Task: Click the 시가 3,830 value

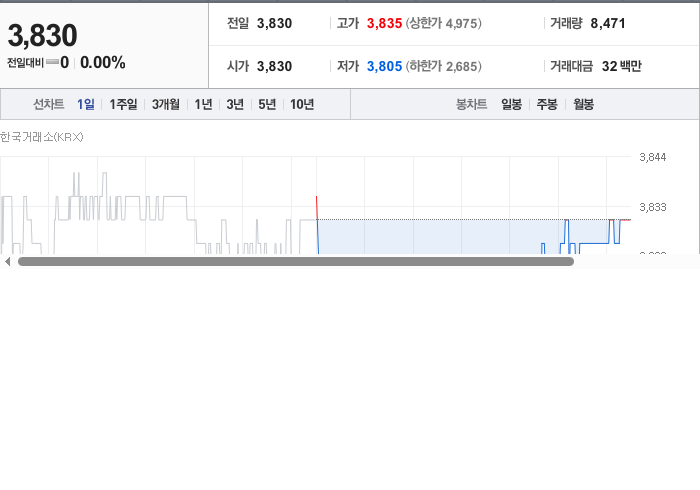Action: click(274, 66)
